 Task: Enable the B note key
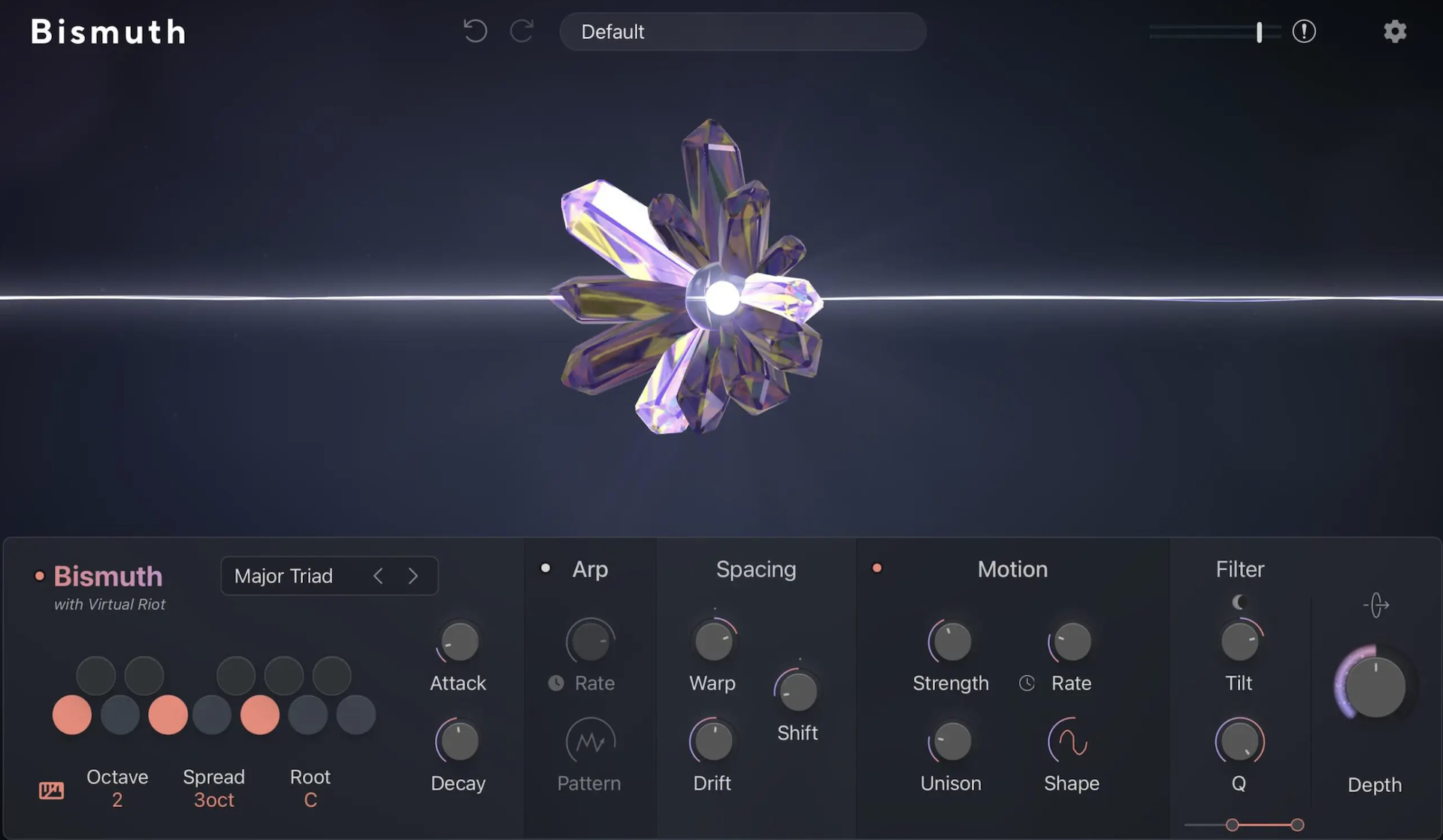click(355, 715)
